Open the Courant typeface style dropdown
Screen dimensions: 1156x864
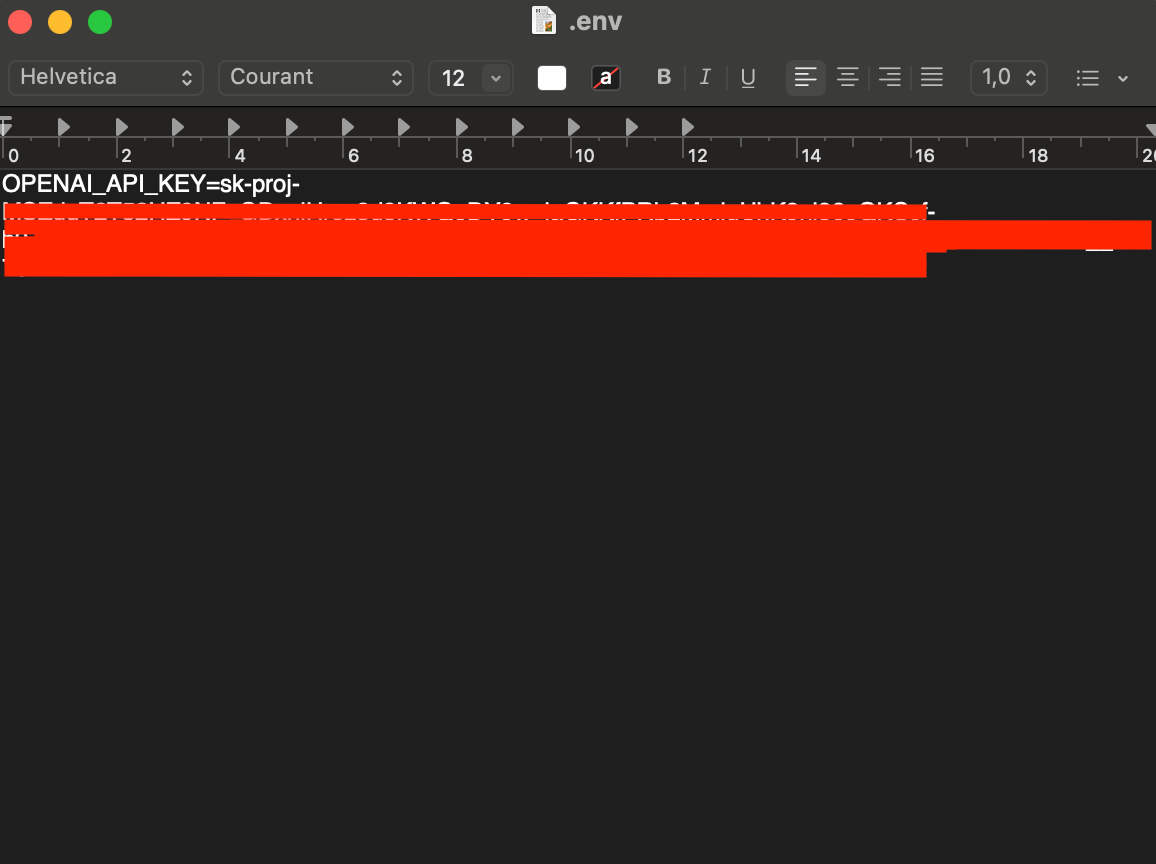click(316, 77)
